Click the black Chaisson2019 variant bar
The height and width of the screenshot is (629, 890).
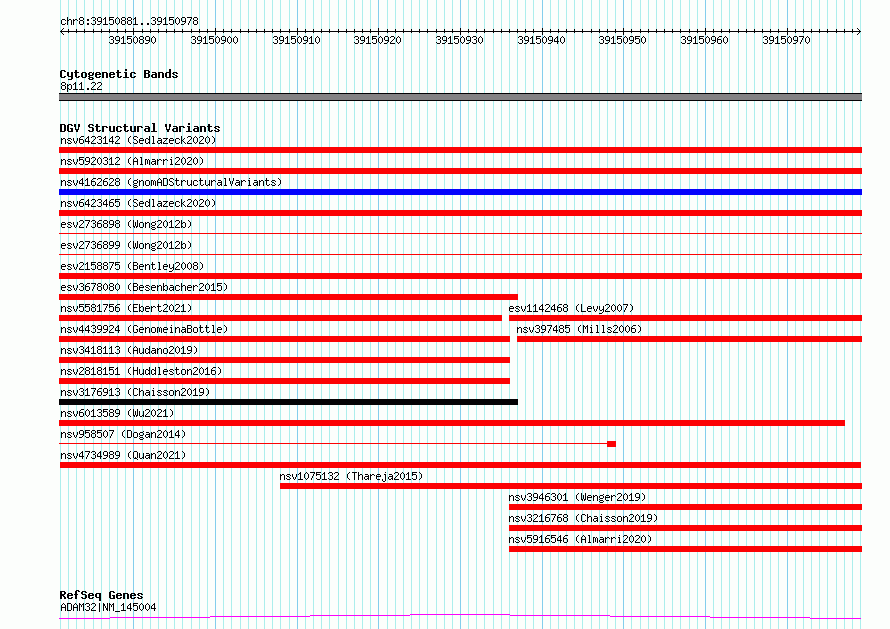[288, 402]
